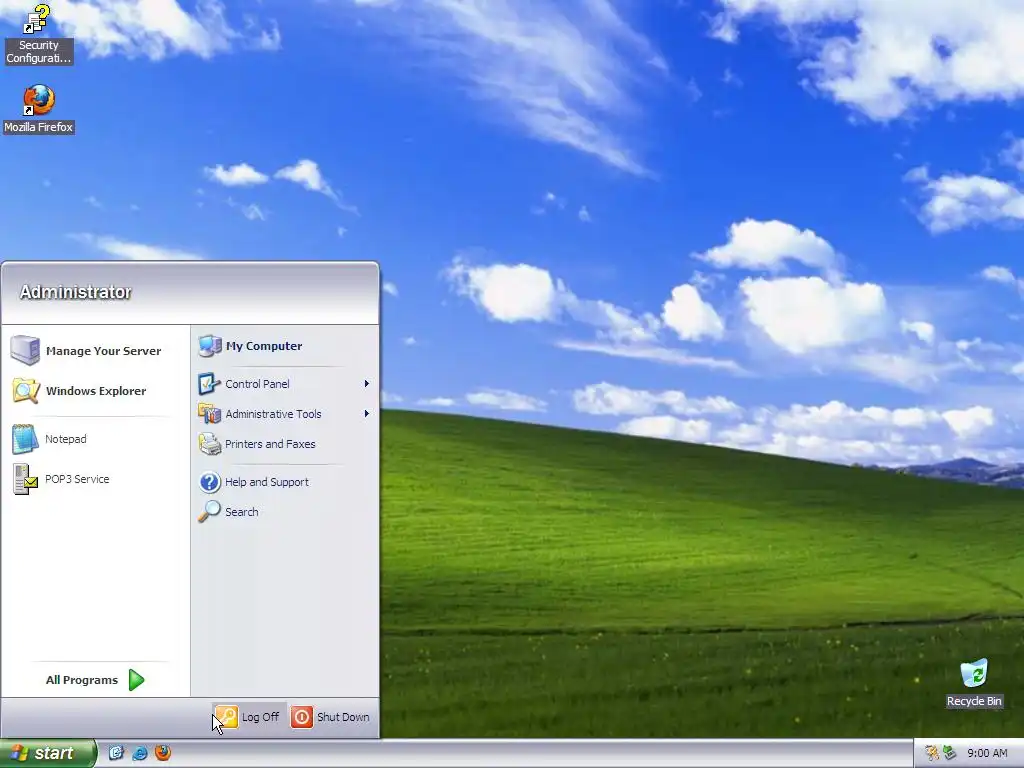Open All Programs green arrow
1024x768 pixels.
click(136, 680)
